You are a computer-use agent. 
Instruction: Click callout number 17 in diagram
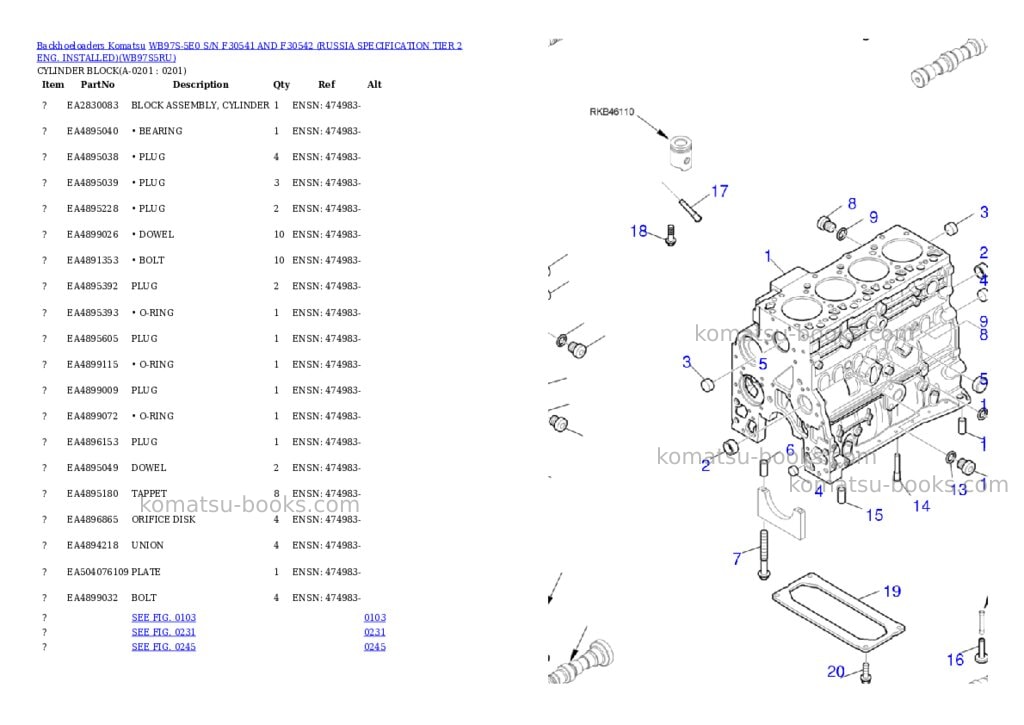pyautogui.click(x=720, y=191)
